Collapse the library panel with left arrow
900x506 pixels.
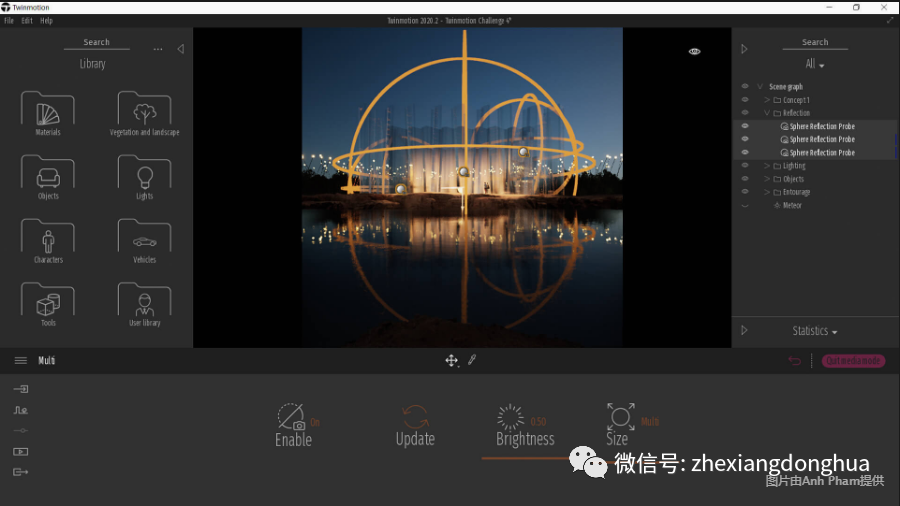[x=181, y=49]
